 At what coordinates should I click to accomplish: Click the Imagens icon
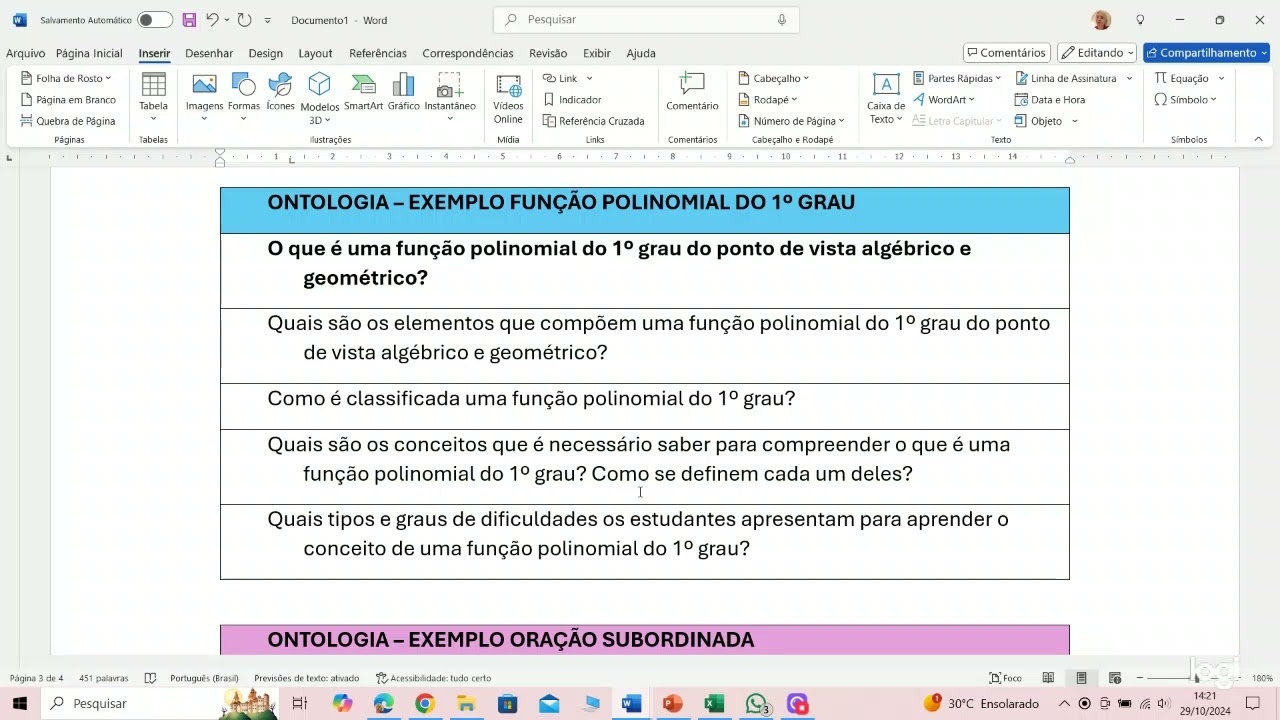pos(204,85)
